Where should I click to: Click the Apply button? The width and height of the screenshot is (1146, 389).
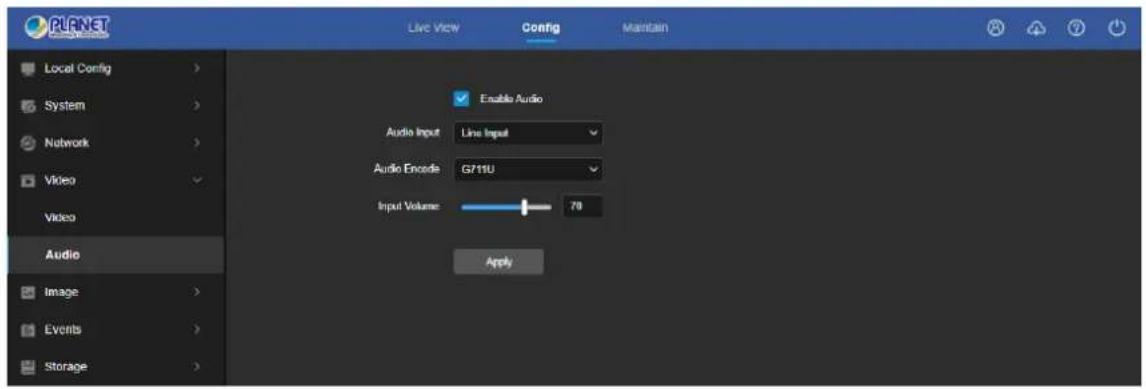(x=498, y=262)
